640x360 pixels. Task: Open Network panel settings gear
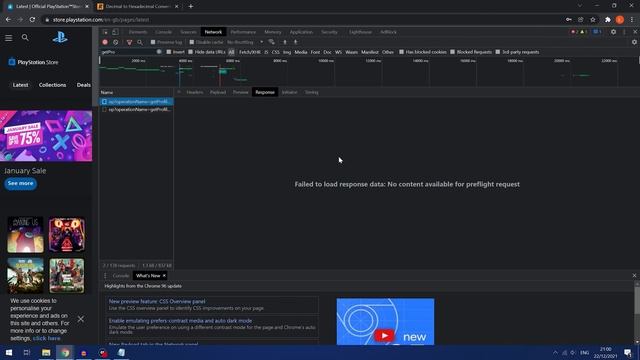634,42
